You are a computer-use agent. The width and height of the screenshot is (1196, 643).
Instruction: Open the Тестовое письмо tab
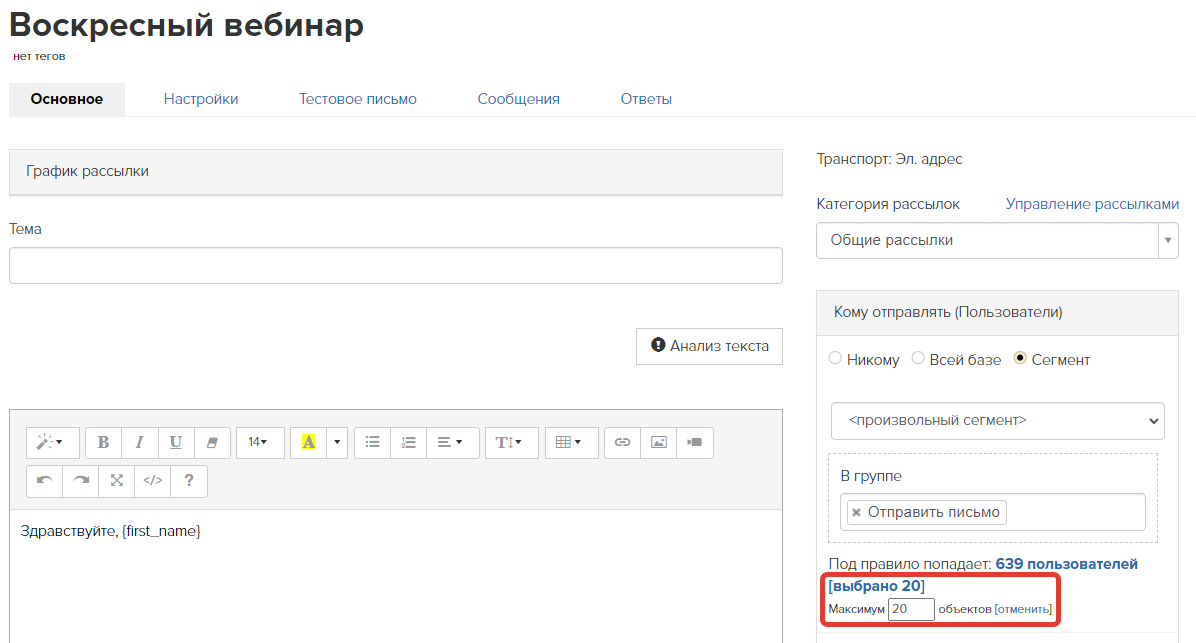[358, 99]
